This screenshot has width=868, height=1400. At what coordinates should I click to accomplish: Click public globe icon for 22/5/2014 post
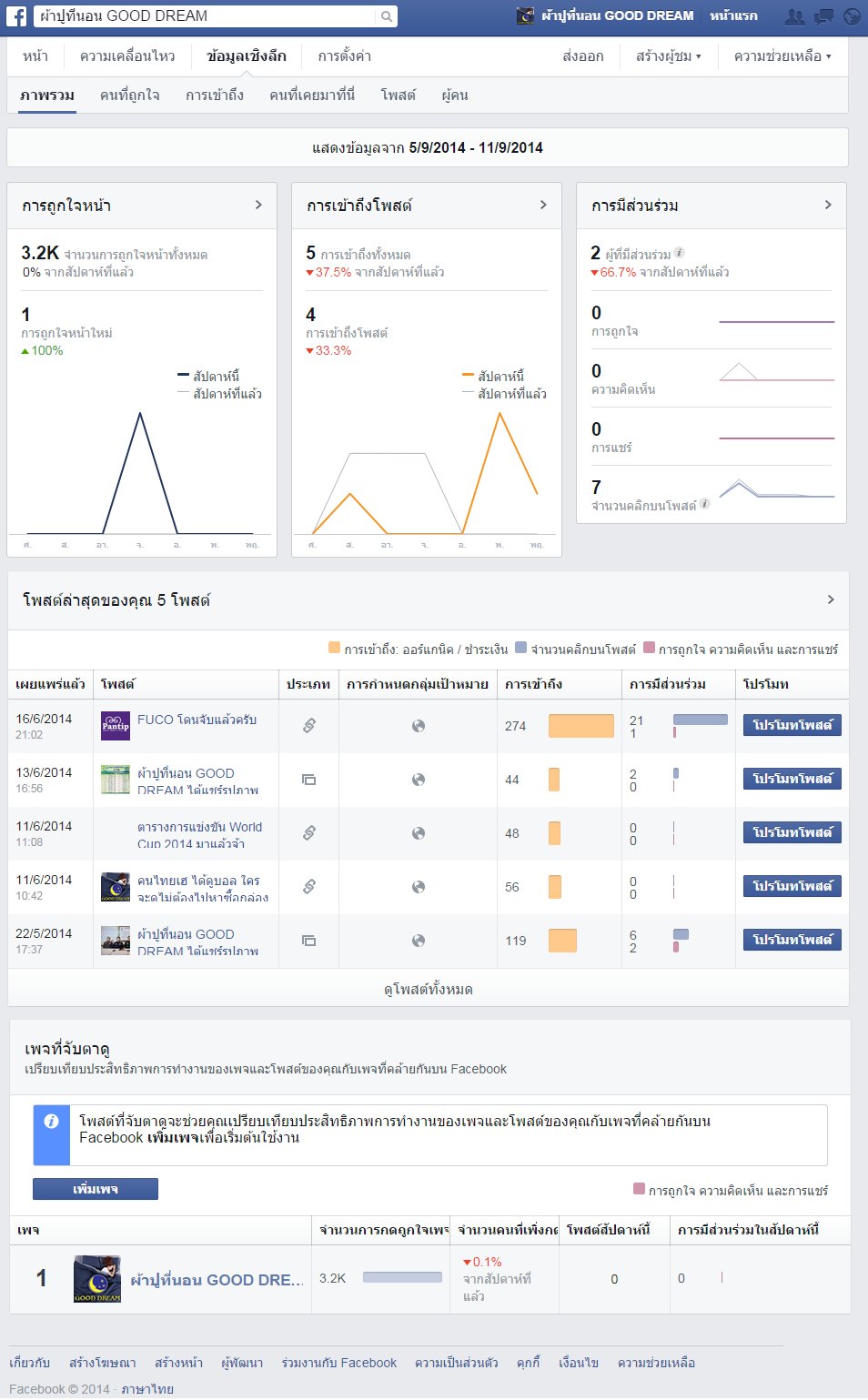click(419, 941)
